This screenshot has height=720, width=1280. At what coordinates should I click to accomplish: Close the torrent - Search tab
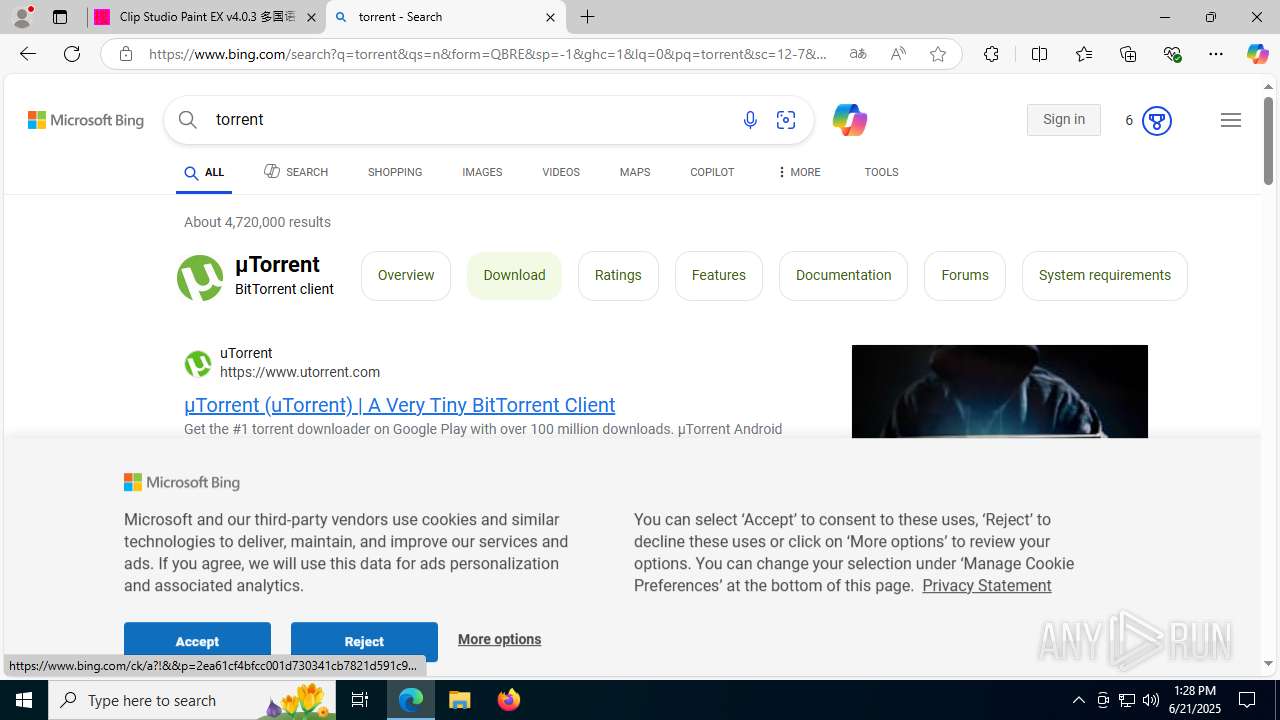[x=550, y=17]
